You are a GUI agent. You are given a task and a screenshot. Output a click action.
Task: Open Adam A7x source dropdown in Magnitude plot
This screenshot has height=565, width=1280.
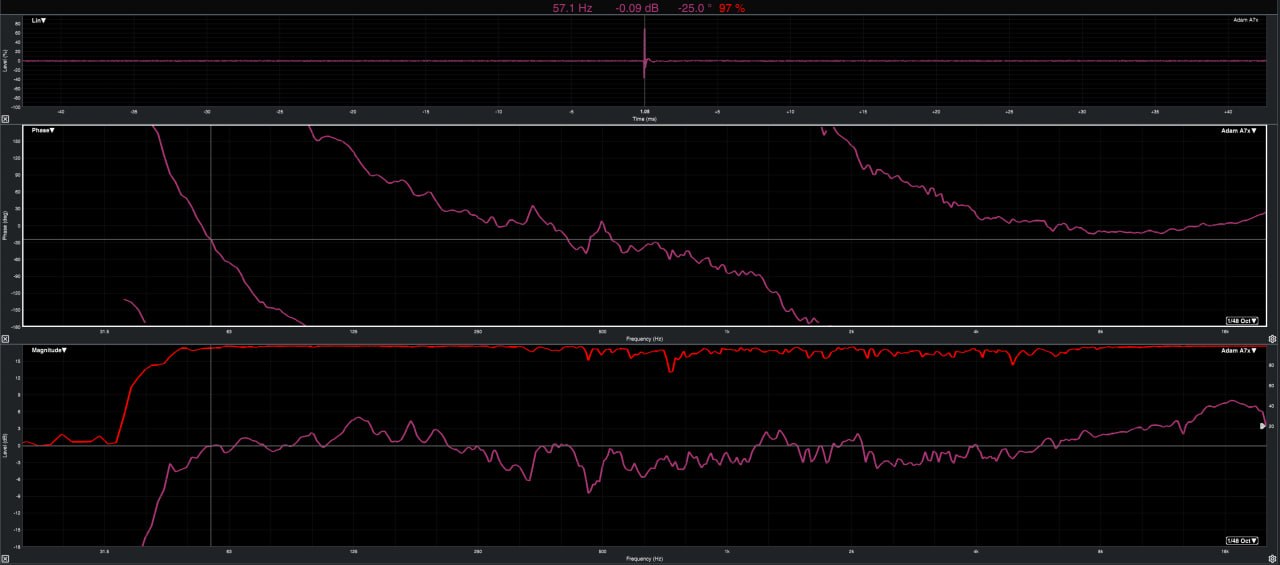click(1238, 351)
